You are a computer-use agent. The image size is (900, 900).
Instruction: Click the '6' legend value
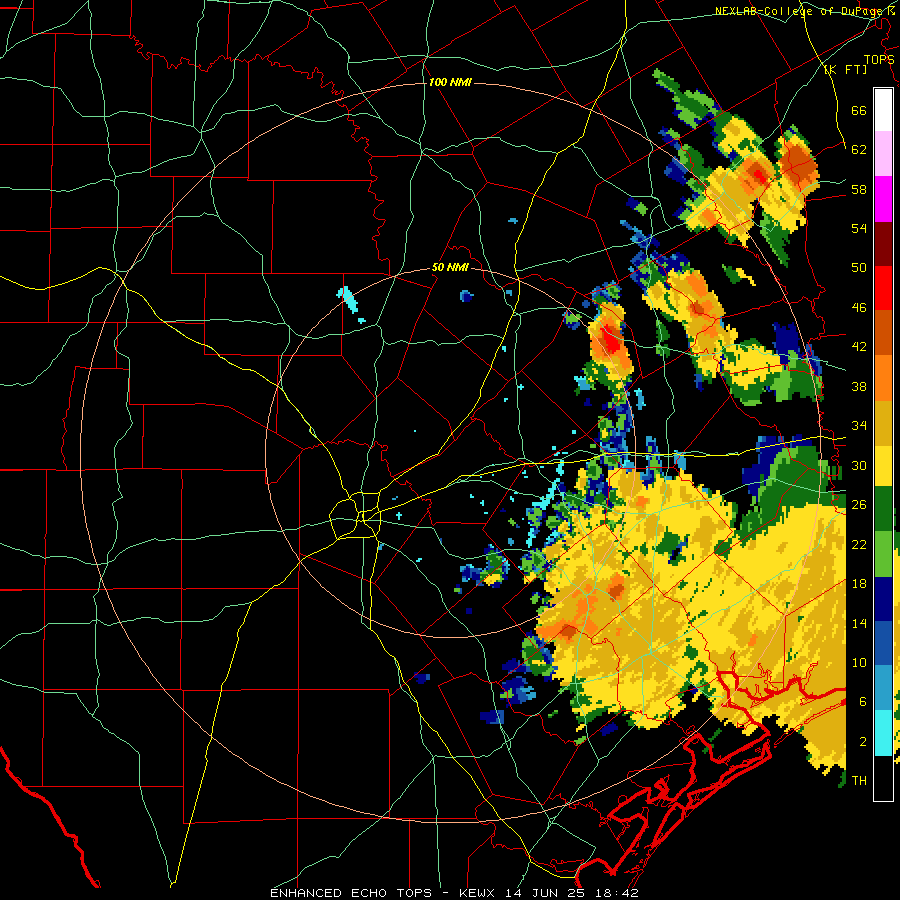tap(863, 702)
